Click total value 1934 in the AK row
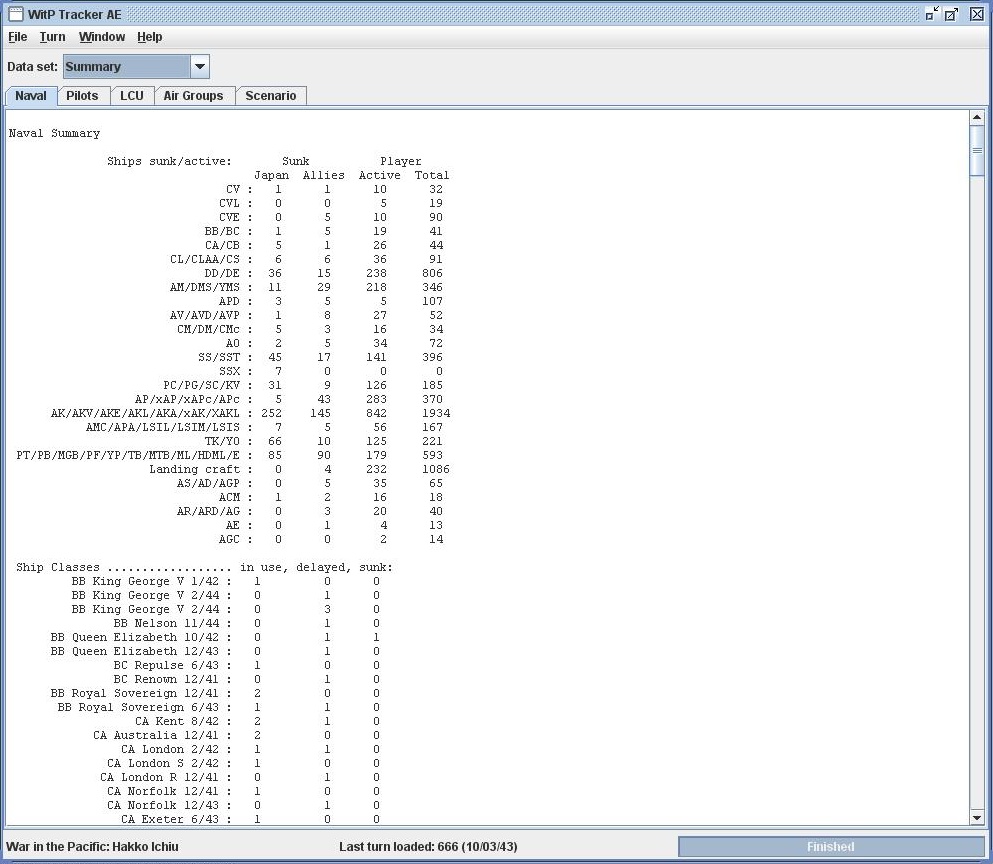Viewport: 993px width, 864px height. [x=436, y=413]
